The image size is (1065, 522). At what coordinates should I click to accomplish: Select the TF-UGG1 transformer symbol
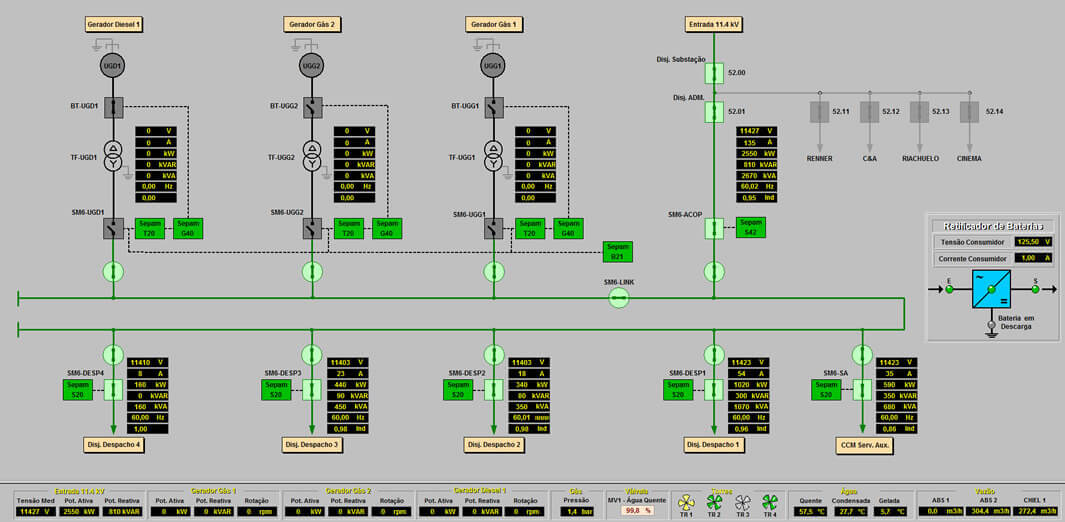(492, 156)
